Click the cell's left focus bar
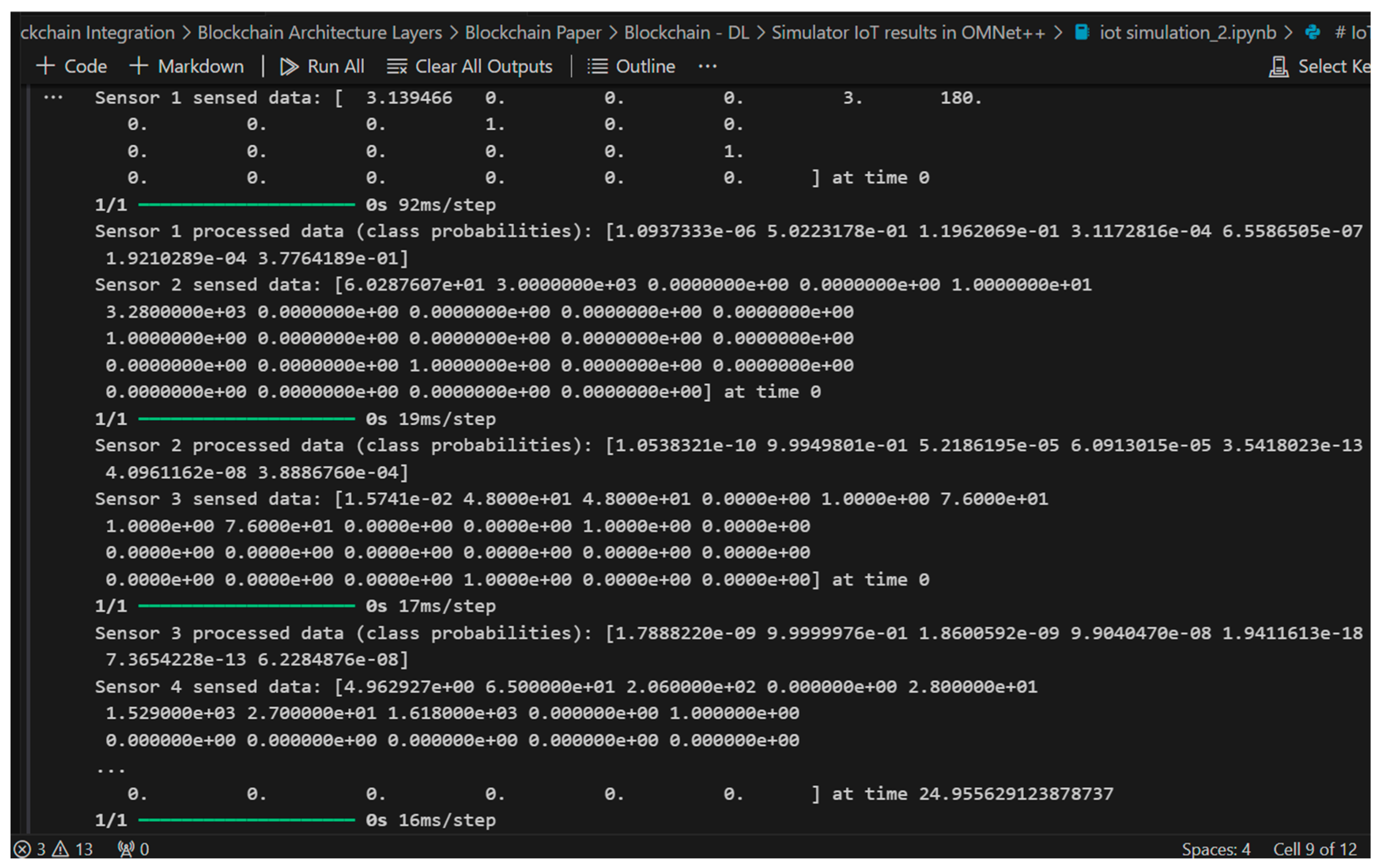 tap(27, 459)
